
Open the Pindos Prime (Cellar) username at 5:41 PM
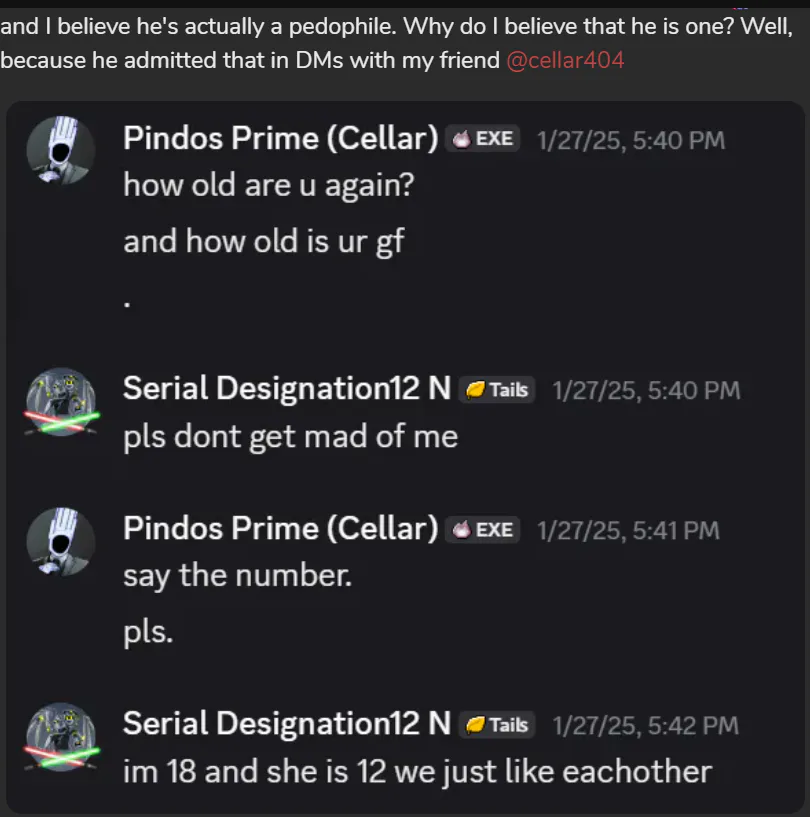coord(280,528)
